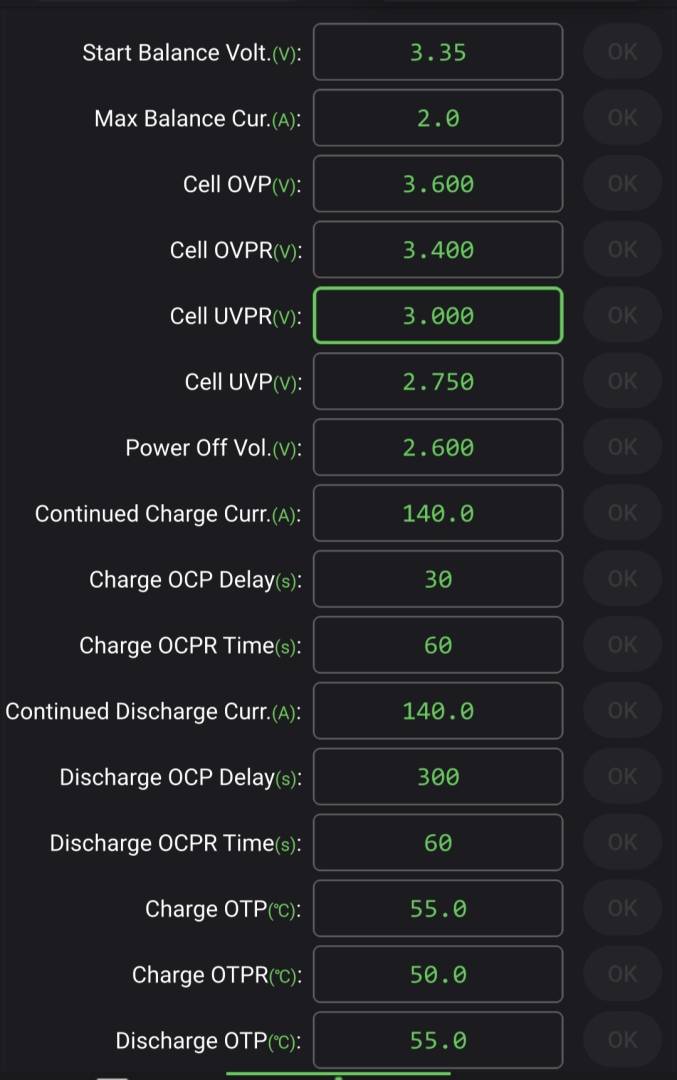
Task: Edit Discharge OCP Delay value 300
Action: tap(438, 777)
